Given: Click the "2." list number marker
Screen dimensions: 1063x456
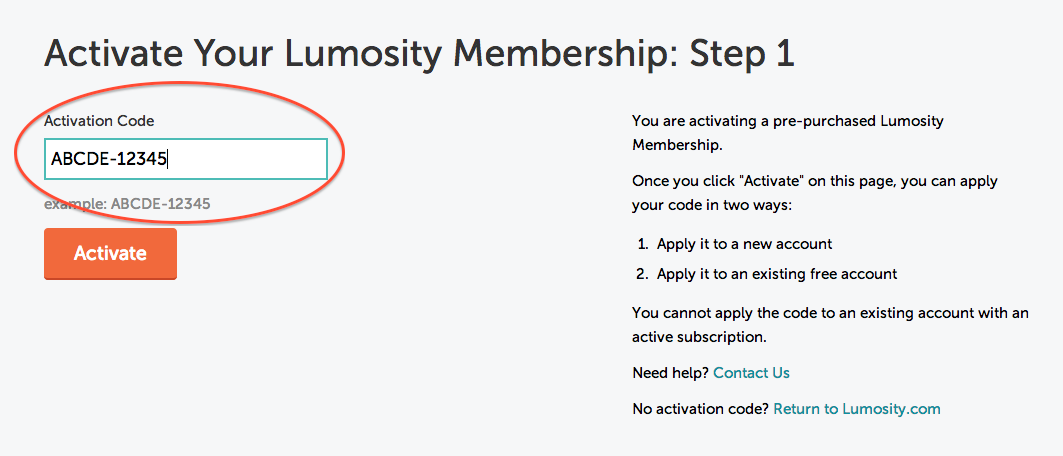Looking at the screenshot, I should click(643, 274).
